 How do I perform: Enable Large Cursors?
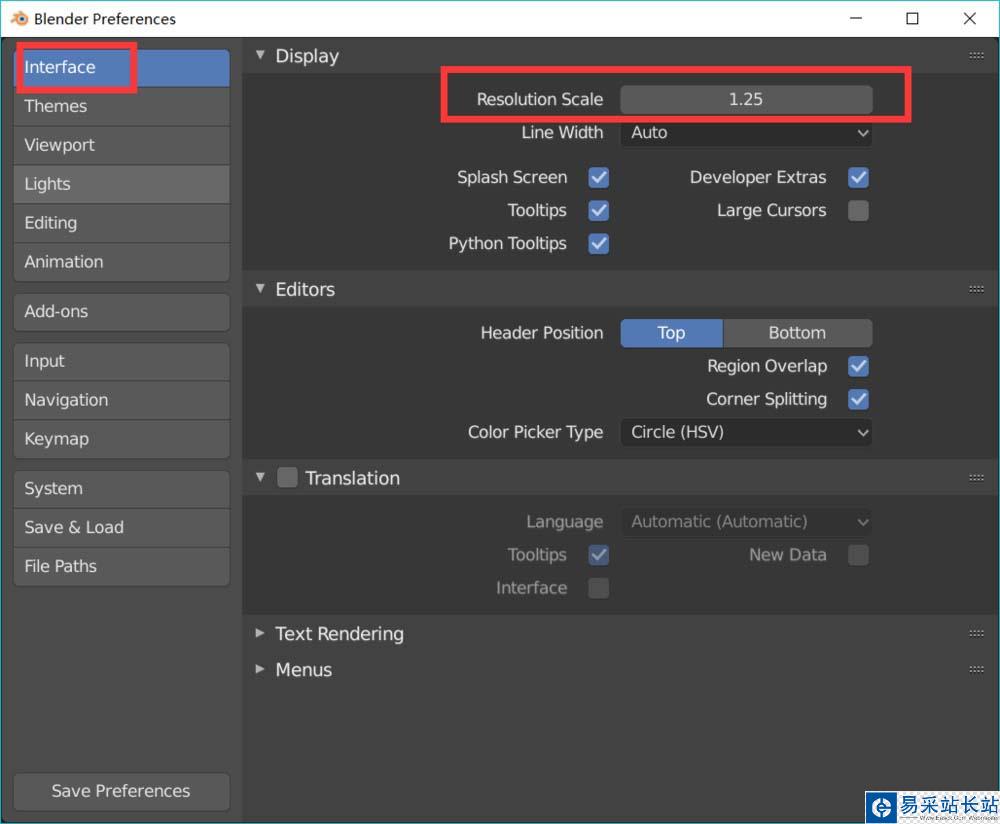click(858, 210)
